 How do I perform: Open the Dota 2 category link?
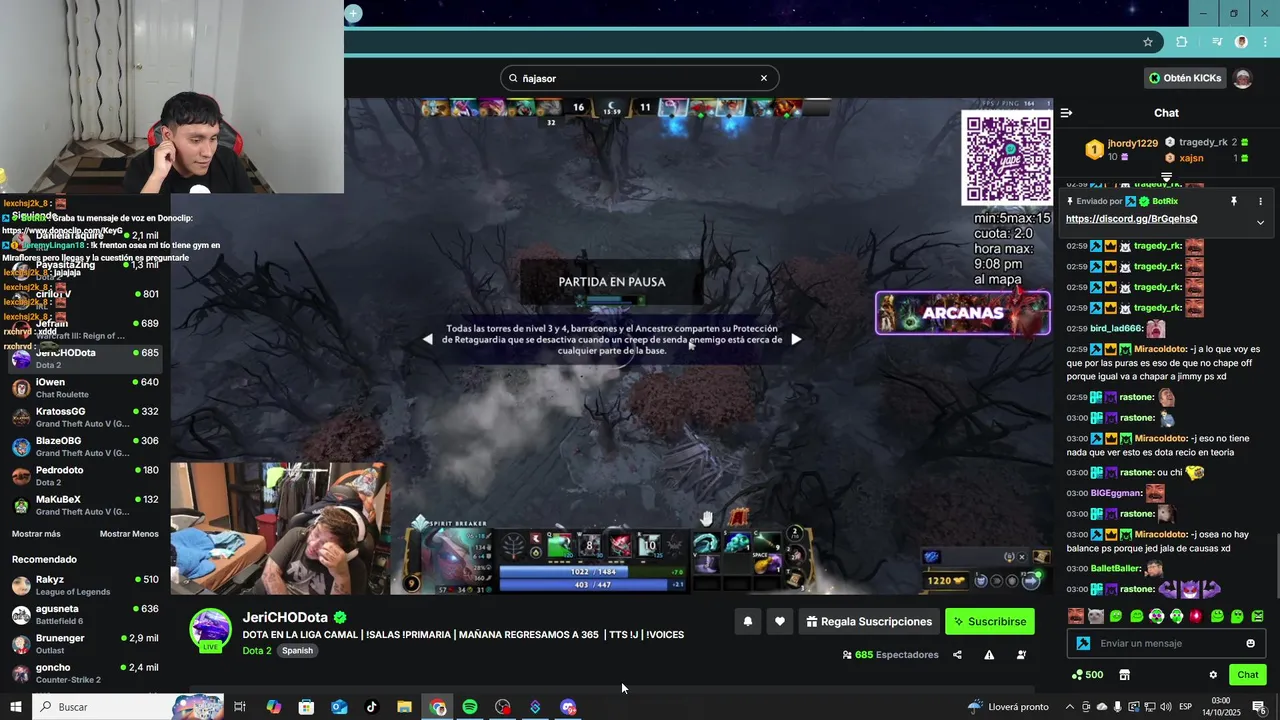(x=257, y=651)
